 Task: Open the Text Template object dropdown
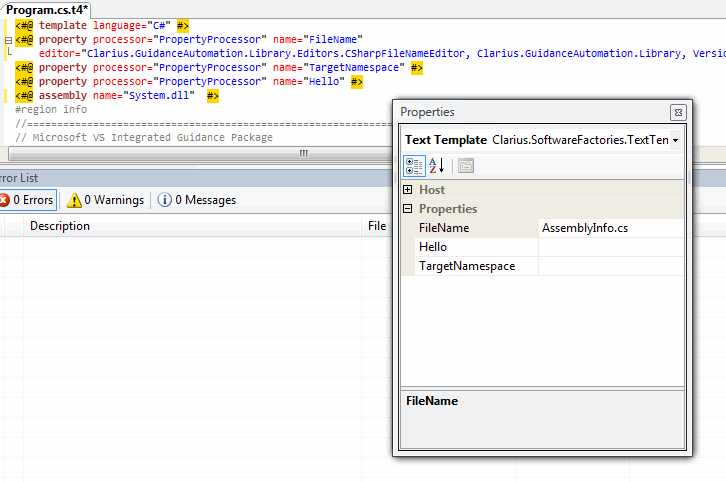pos(676,140)
